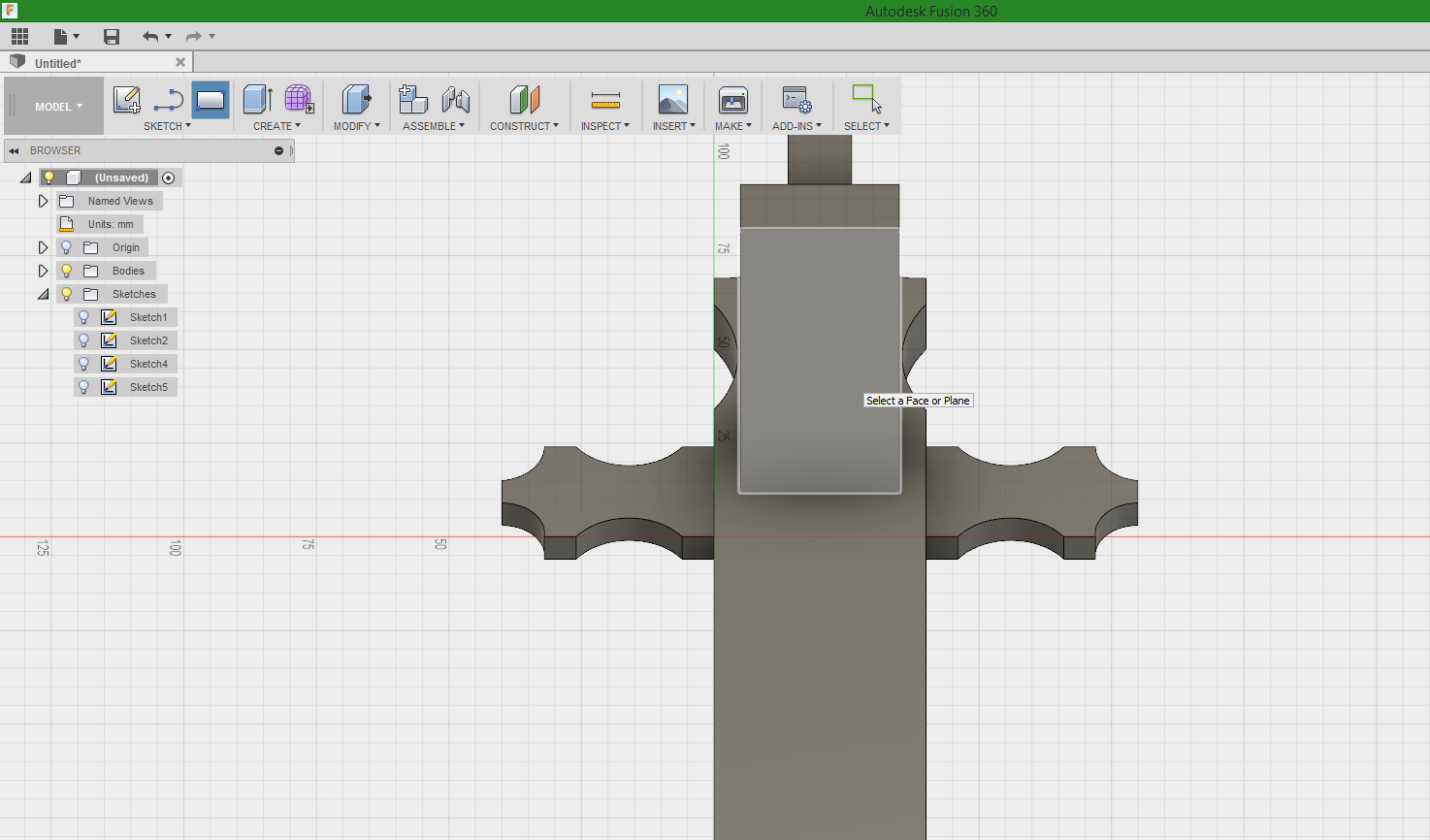Select Sketch5 in the browser
The width and height of the screenshot is (1430, 840).
[x=148, y=387]
